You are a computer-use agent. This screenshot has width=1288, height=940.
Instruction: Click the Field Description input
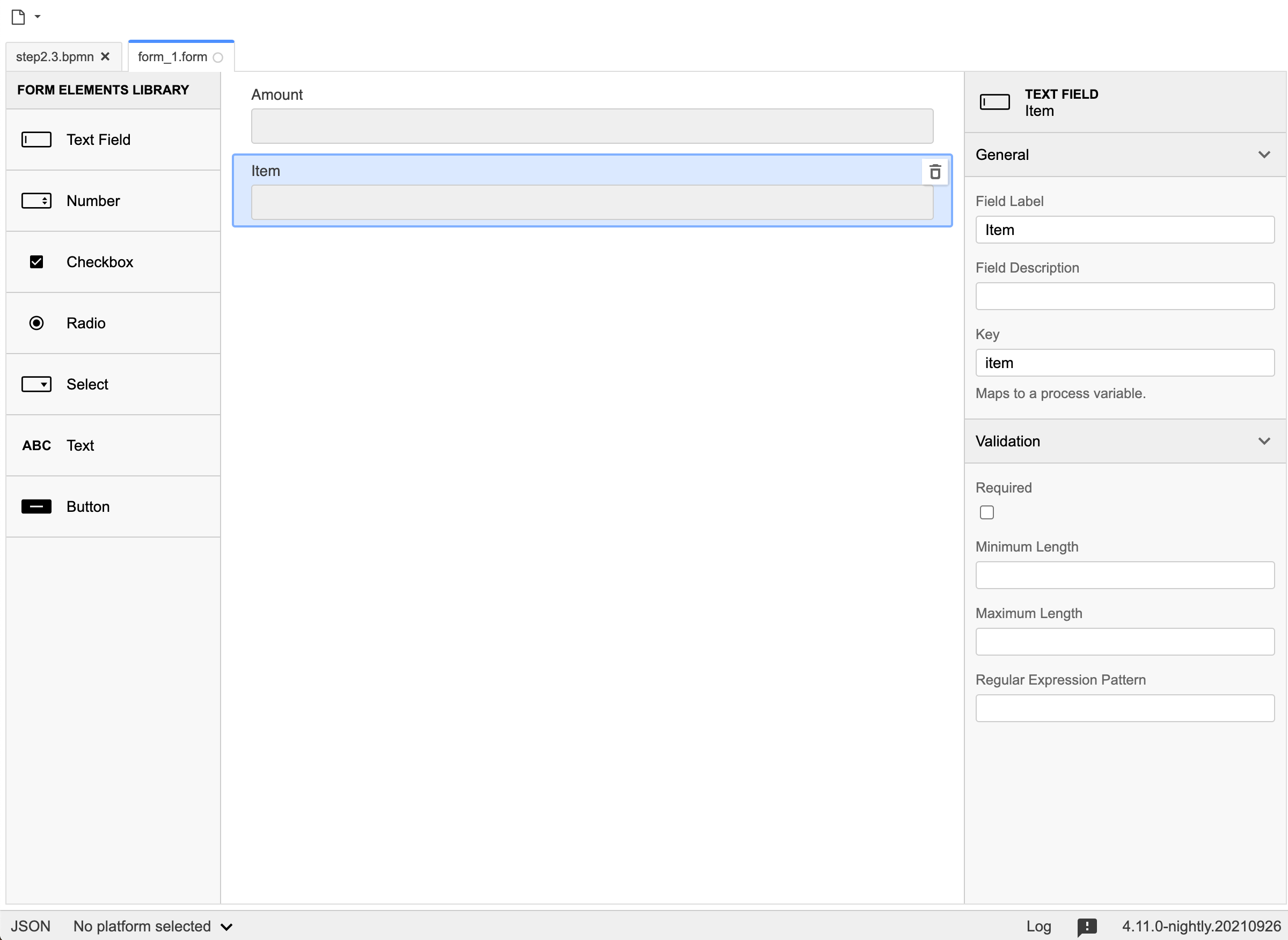click(x=1125, y=297)
